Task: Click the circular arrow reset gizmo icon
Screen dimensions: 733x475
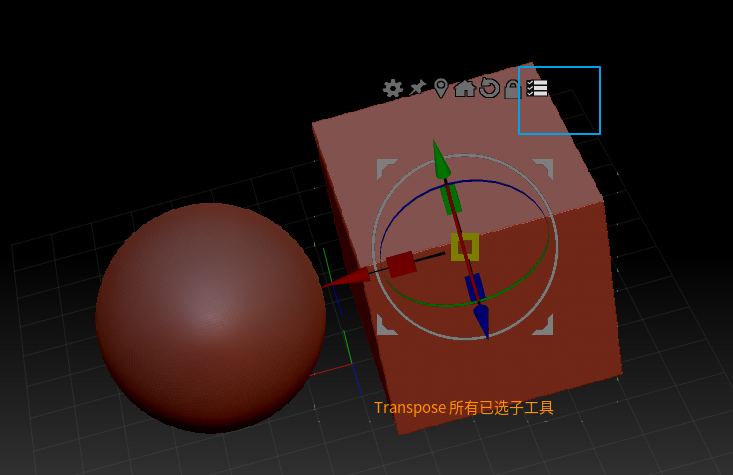Action: 489,87
